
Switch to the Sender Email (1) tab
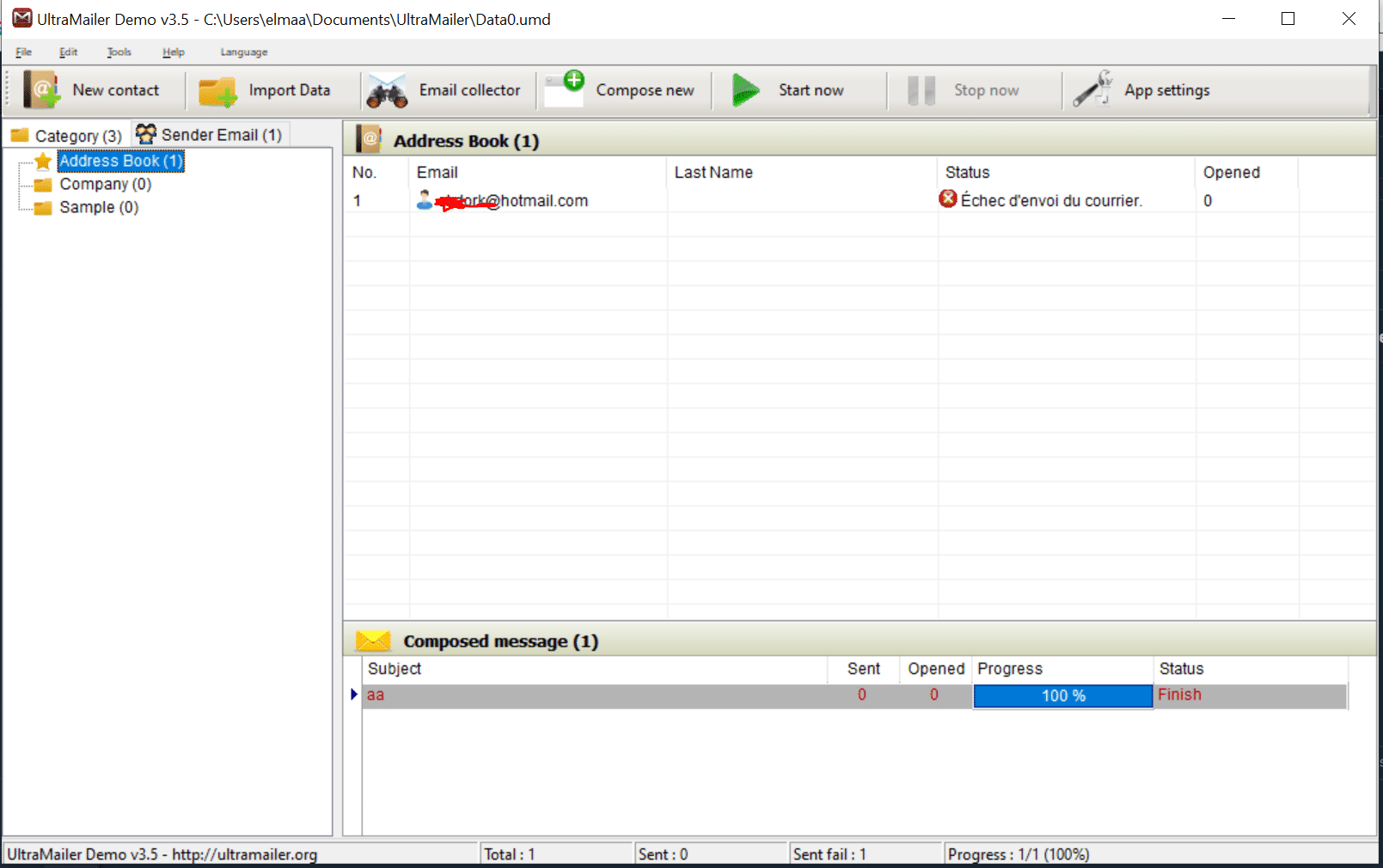coord(210,134)
